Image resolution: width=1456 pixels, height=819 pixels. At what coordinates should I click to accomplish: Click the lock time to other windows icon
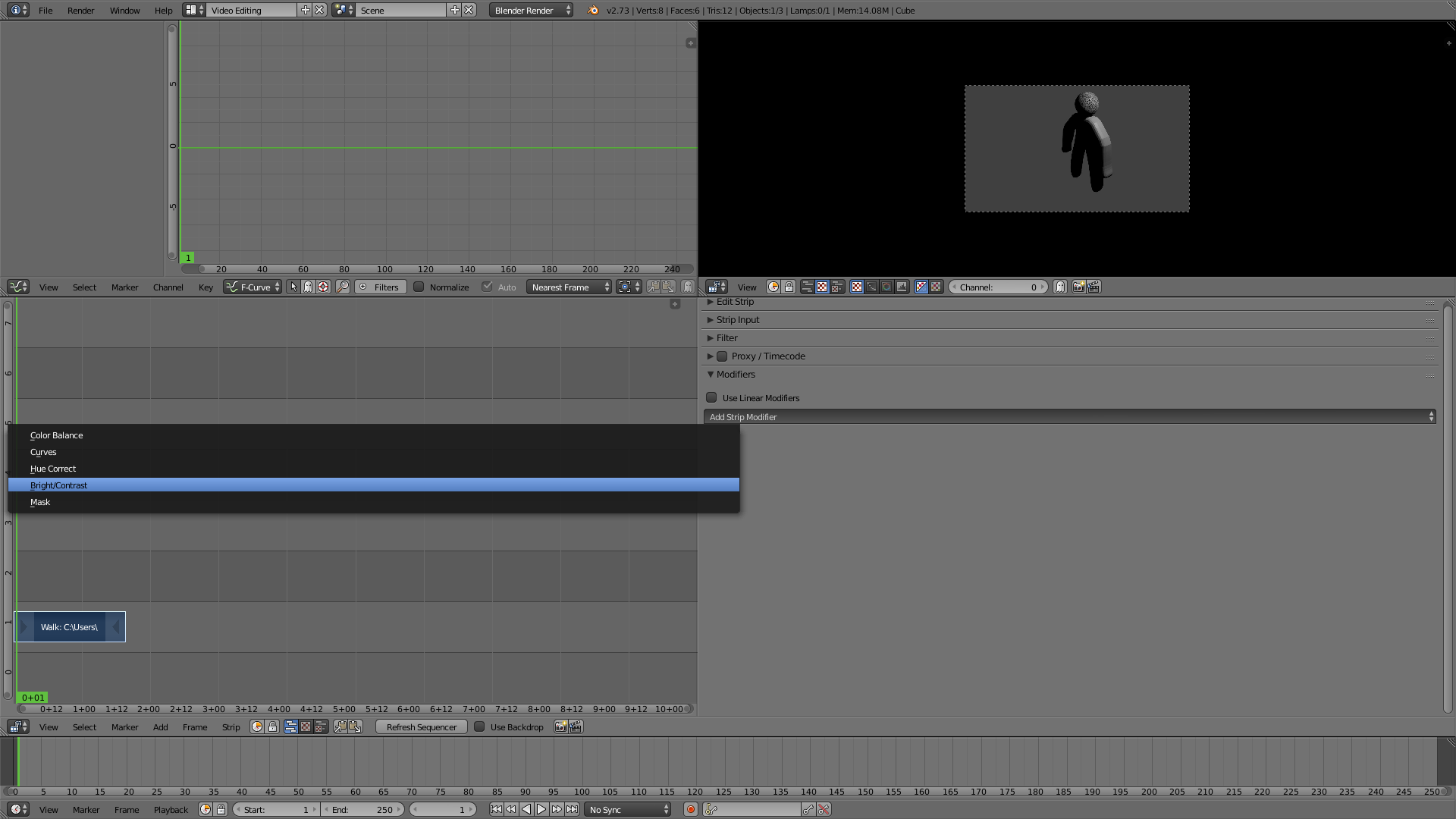coord(272,726)
